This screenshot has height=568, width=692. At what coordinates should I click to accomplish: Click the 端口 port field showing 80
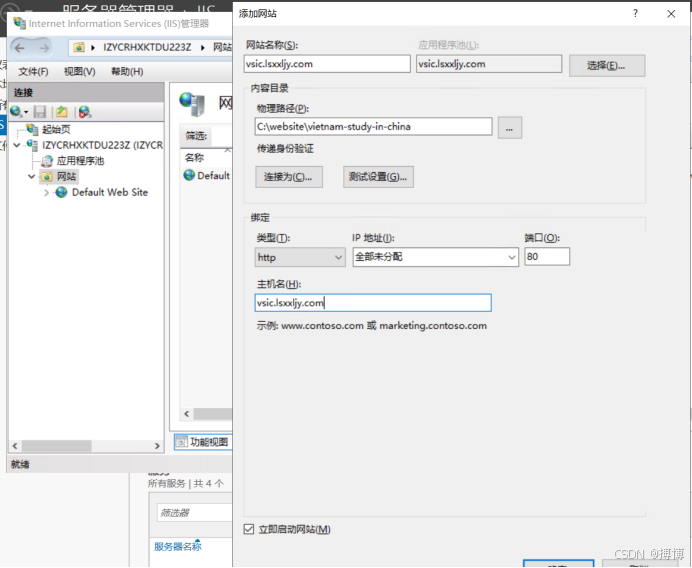tap(547, 256)
